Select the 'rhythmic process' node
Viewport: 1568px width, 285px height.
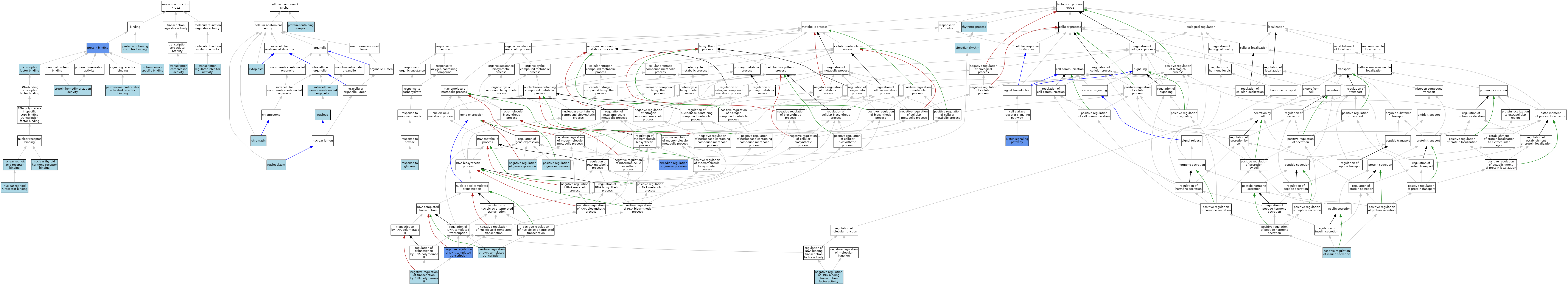tap(974, 27)
